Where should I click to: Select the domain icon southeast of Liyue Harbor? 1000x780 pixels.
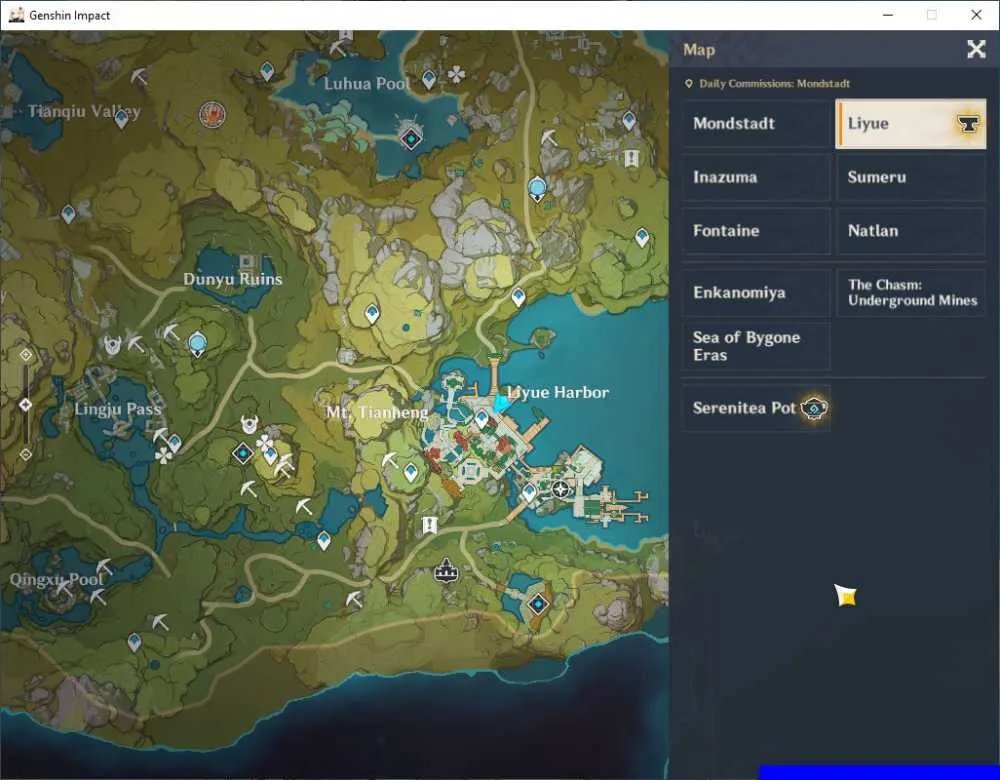(x=538, y=603)
